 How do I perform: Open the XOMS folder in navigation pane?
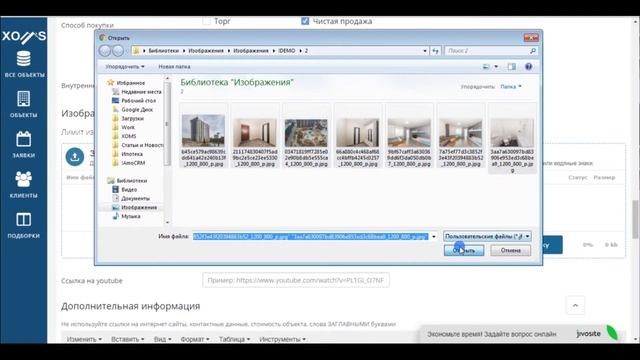(124, 136)
